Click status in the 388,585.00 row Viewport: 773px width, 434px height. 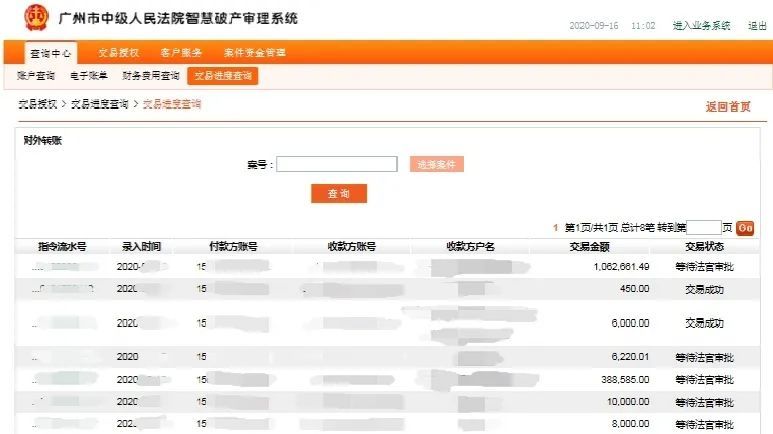point(704,380)
